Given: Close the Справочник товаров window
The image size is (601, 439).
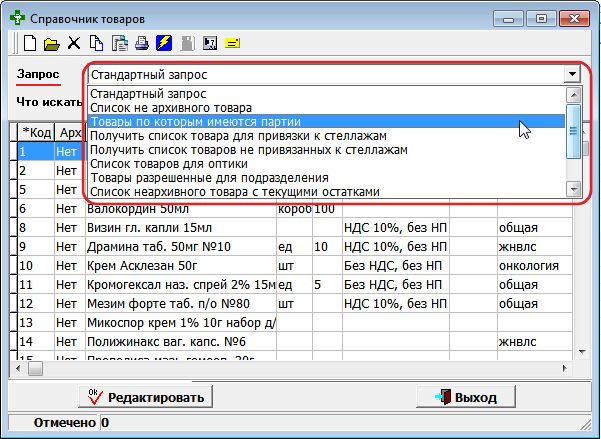Looking at the screenshot, I should pos(574,18).
